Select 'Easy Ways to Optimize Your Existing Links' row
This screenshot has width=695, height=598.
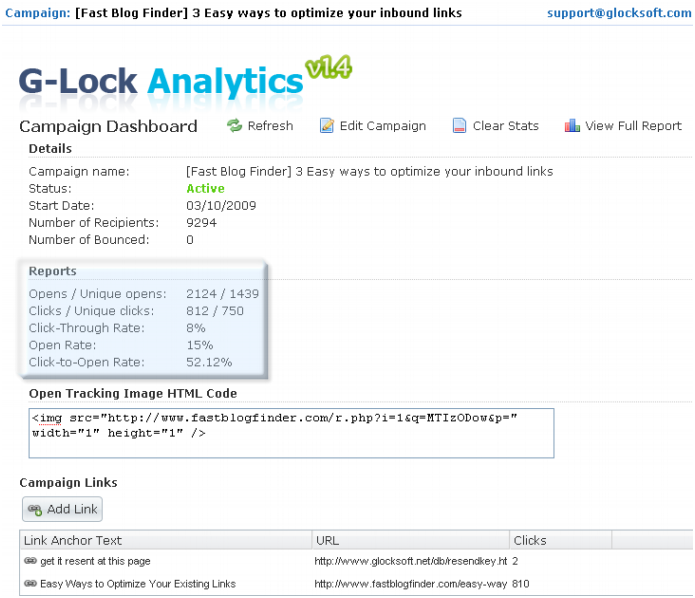tap(138, 584)
